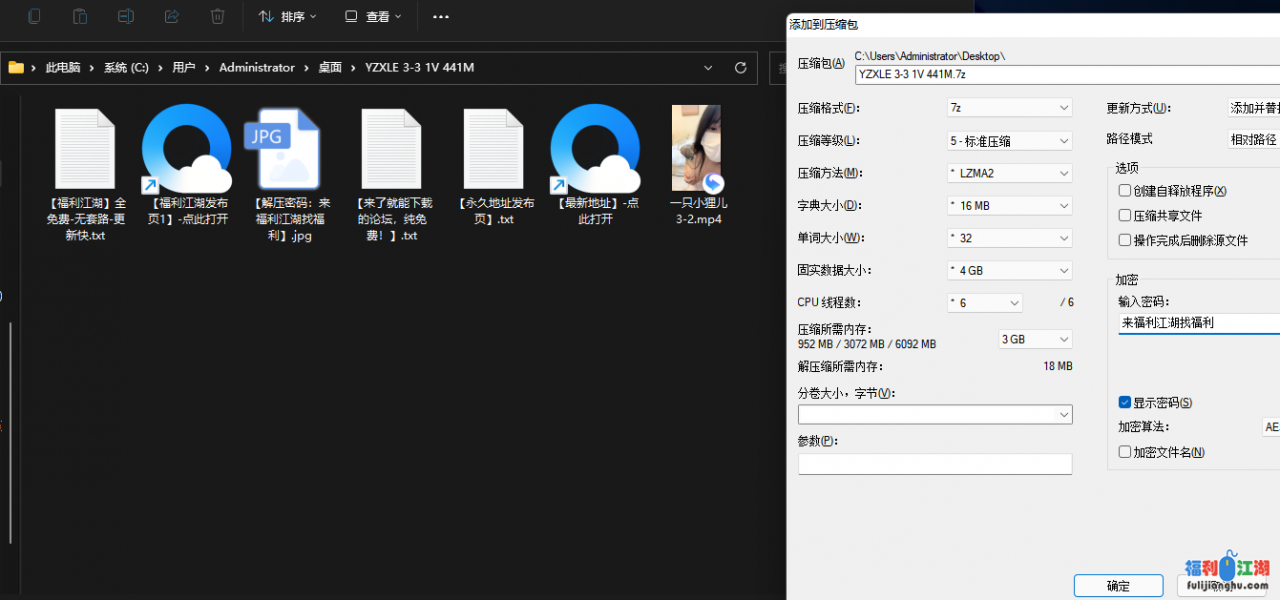
Task: Click the Delete trash icon in toolbar
Action: 217,16
